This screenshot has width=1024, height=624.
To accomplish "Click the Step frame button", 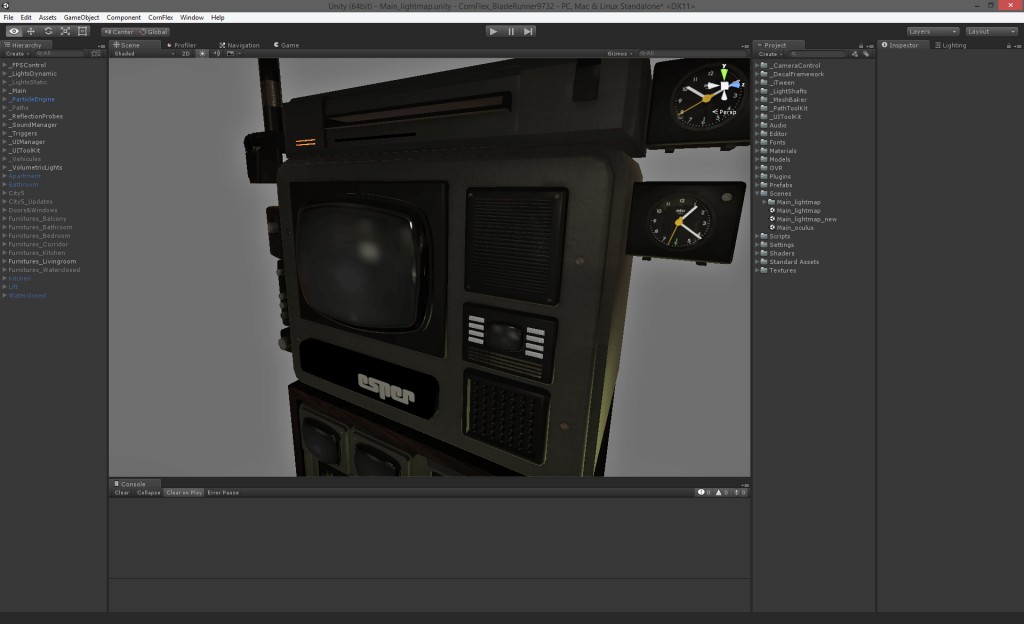I will coord(528,31).
